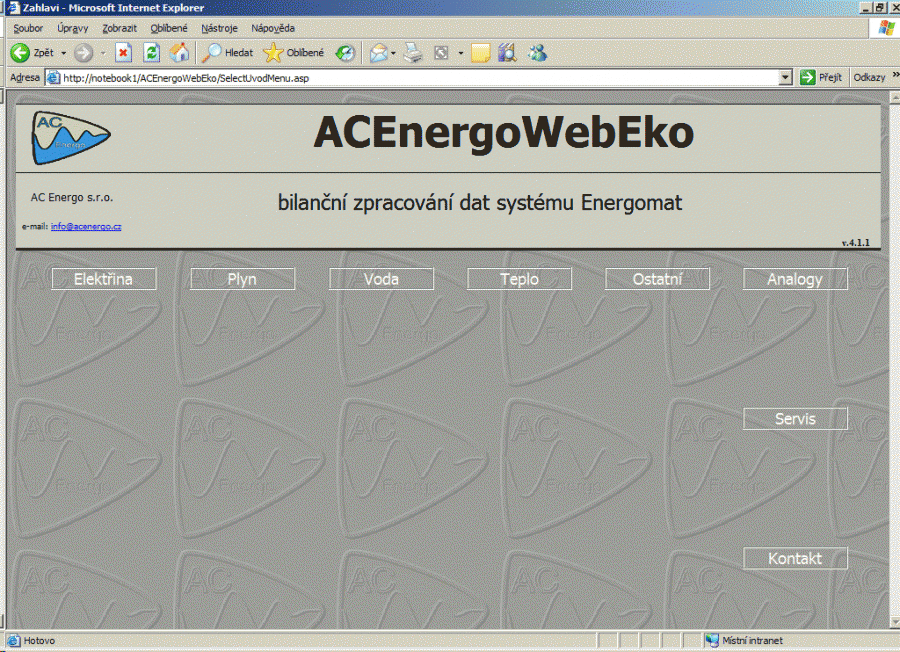Screen dimensions: 900x652
Task: Open the info@acenergo.cz email link
Action: 86,226
